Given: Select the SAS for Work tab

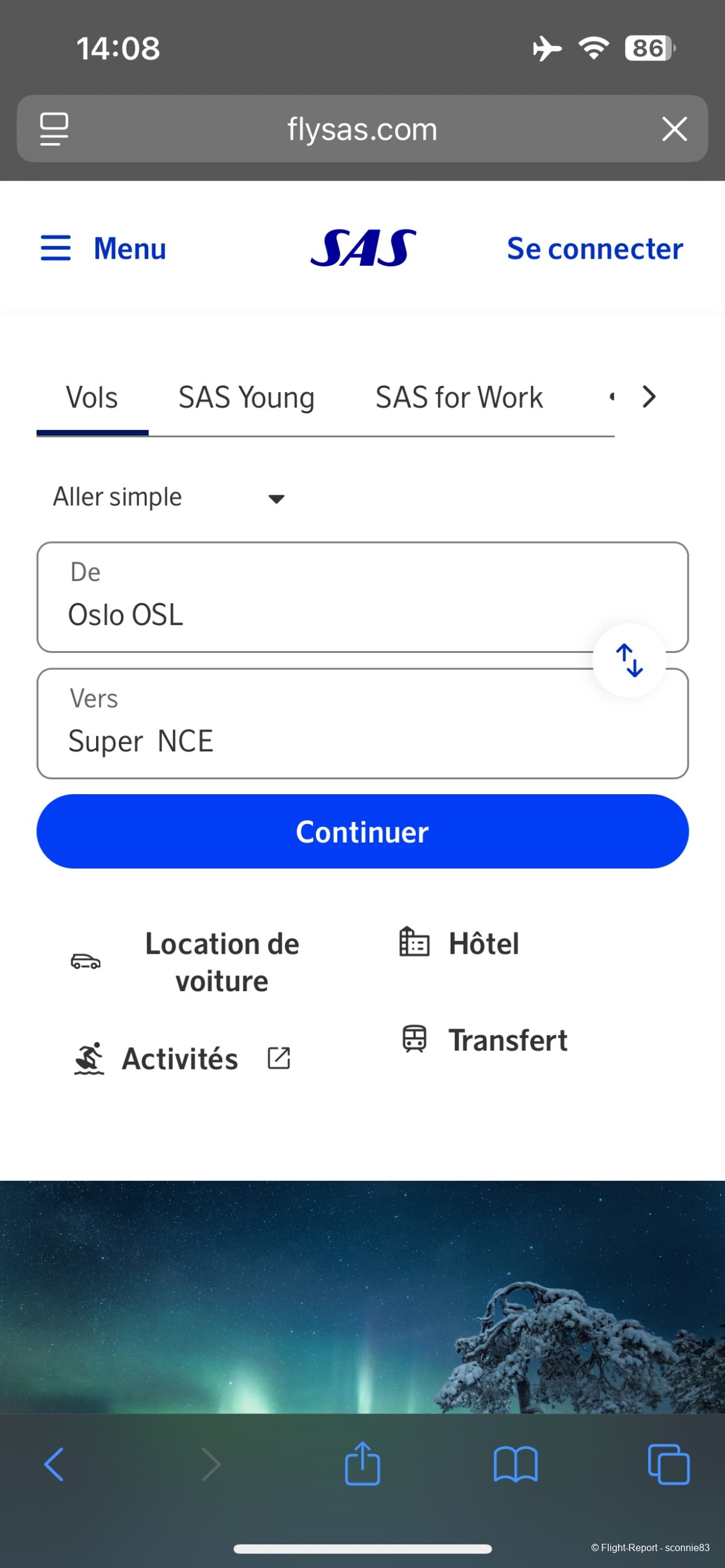Looking at the screenshot, I should click(x=459, y=398).
